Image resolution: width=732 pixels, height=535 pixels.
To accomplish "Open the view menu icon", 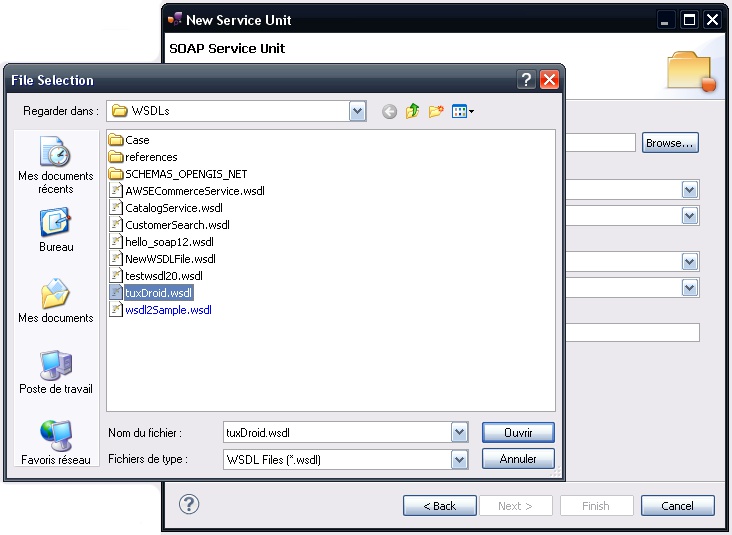I will [x=462, y=111].
